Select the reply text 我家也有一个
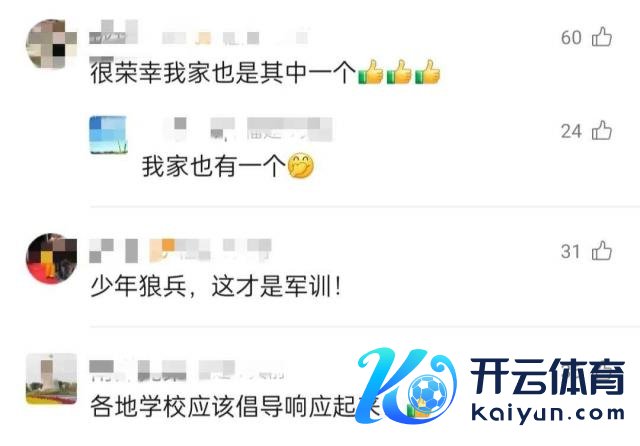The width and height of the screenshot is (640, 446). (213, 166)
